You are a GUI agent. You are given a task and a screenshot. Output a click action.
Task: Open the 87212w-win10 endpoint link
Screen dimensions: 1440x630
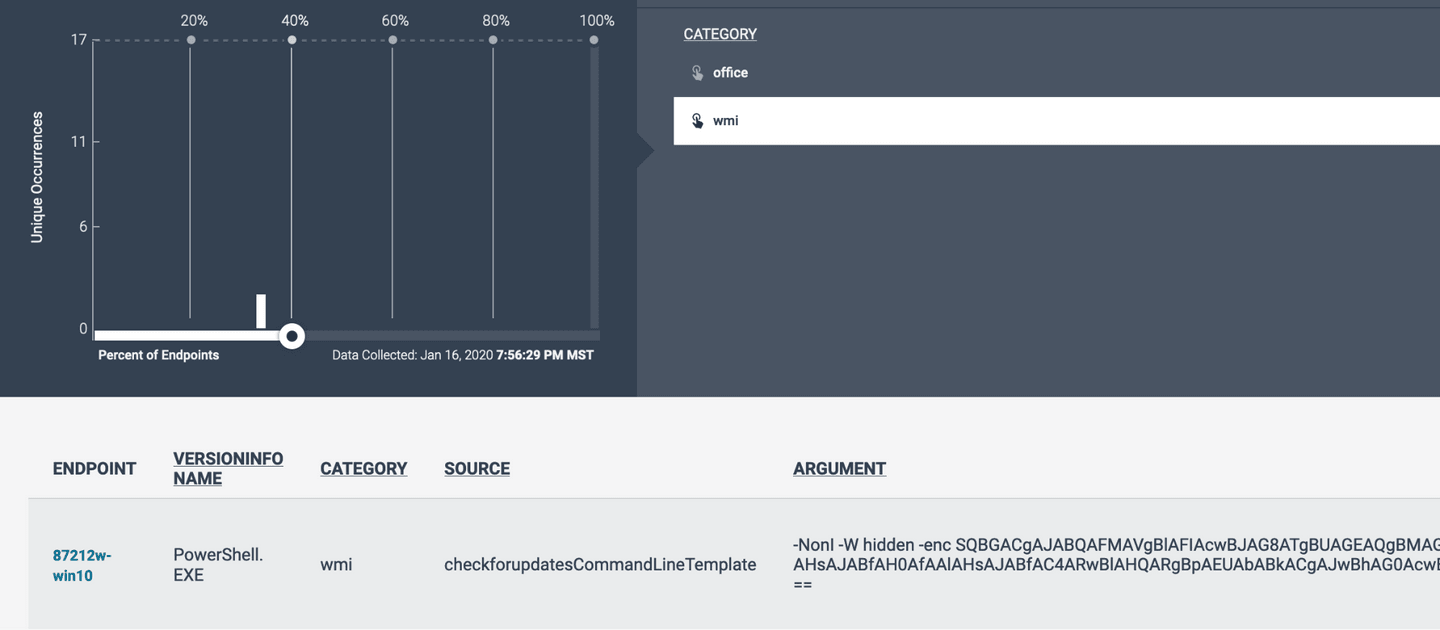[x=81, y=565]
